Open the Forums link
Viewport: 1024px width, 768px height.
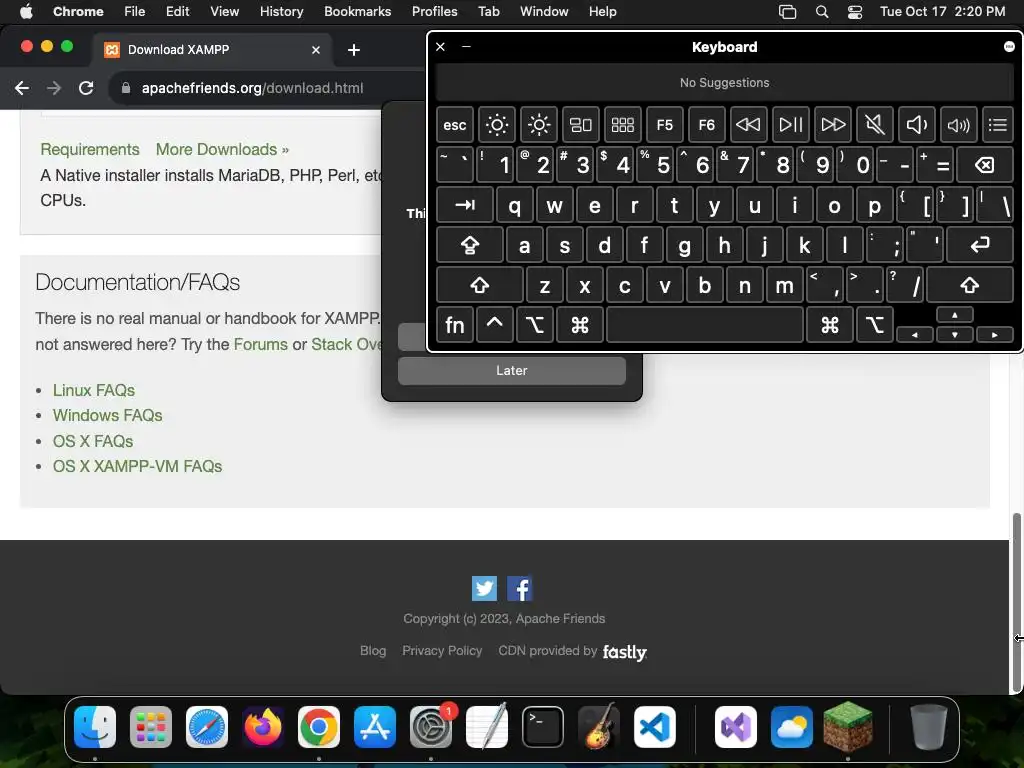pos(261,344)
